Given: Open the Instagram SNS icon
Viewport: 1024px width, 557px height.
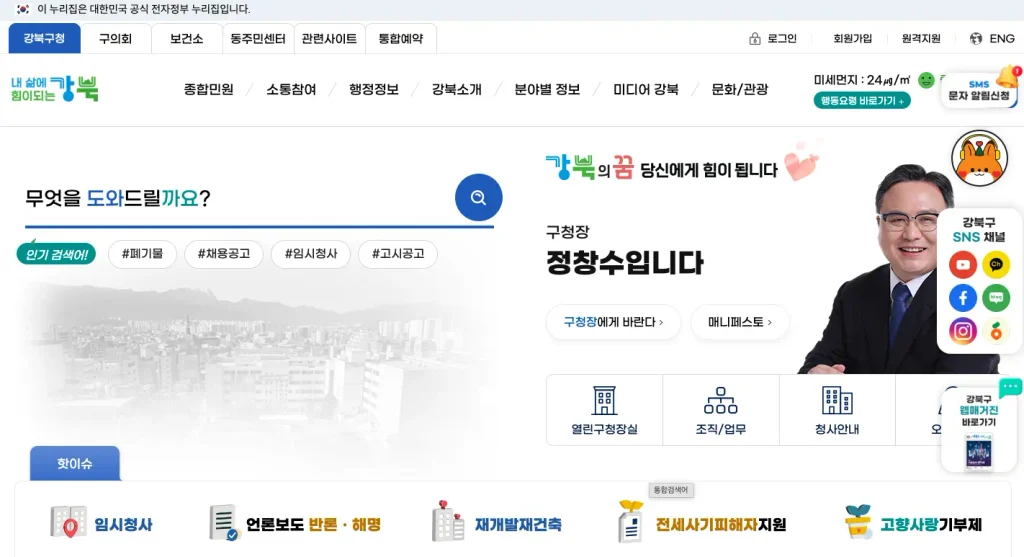Looking at the screenshot, I should [963, 331].
